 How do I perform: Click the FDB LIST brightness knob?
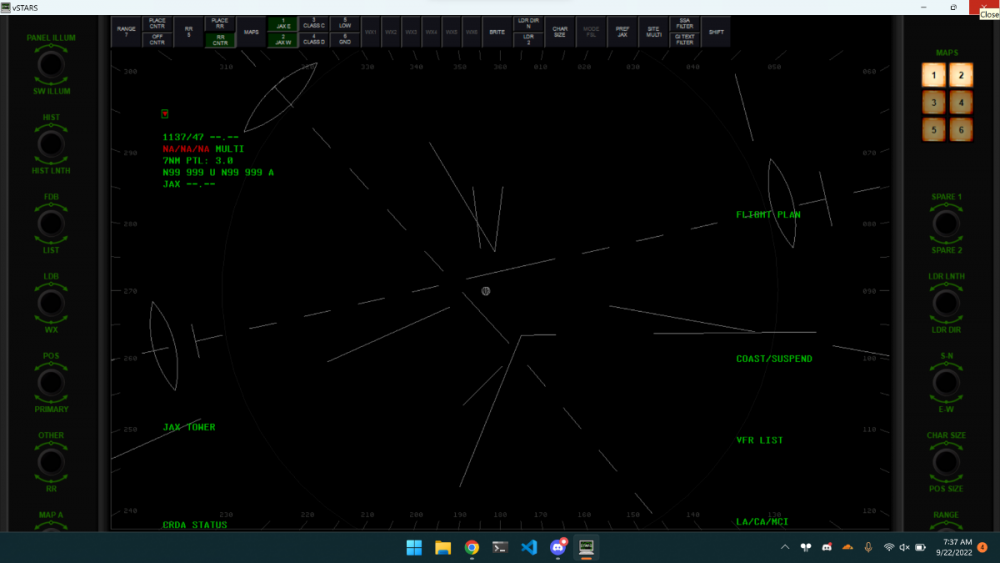[51, 223]
